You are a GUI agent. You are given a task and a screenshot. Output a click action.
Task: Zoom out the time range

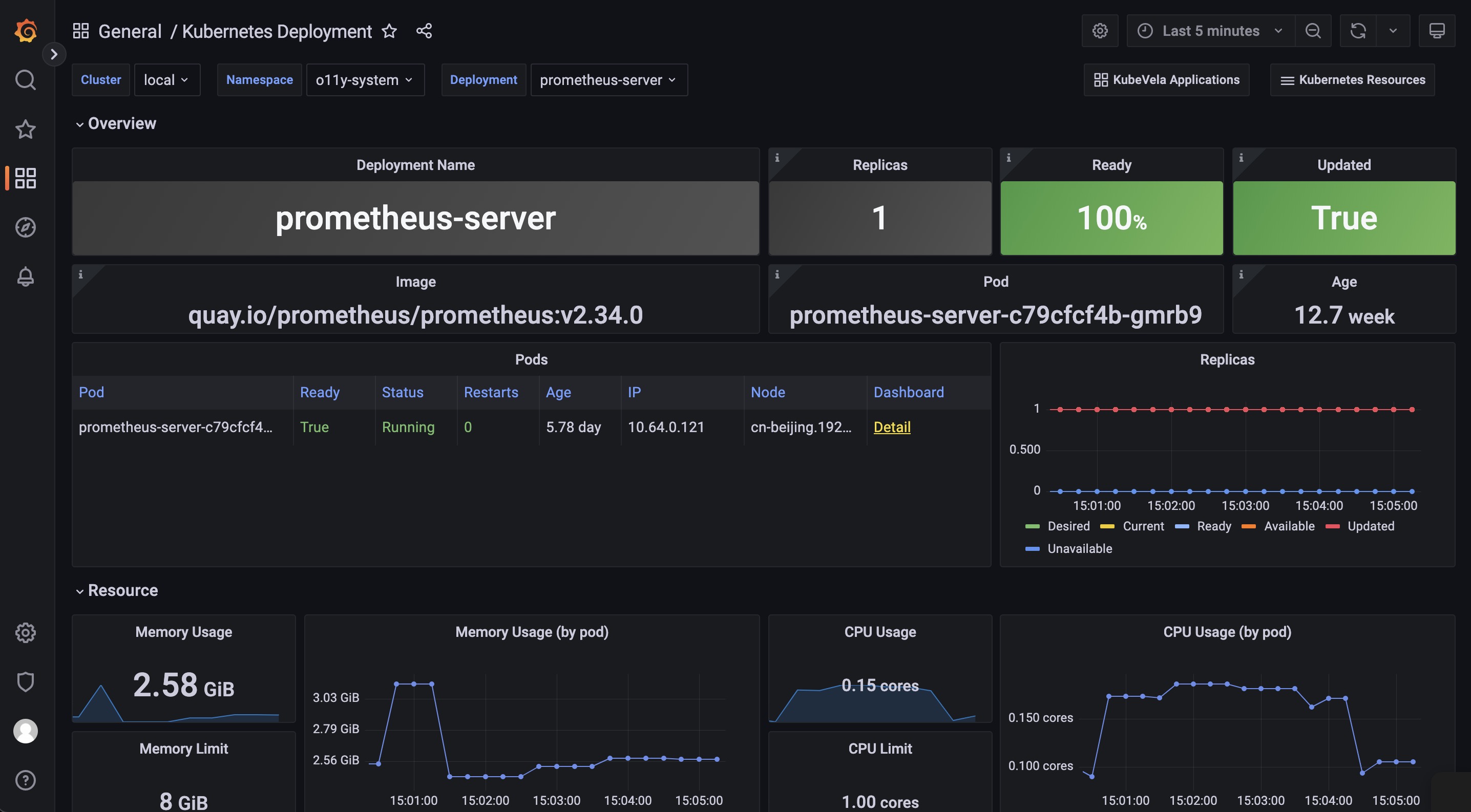[1313, 31]
